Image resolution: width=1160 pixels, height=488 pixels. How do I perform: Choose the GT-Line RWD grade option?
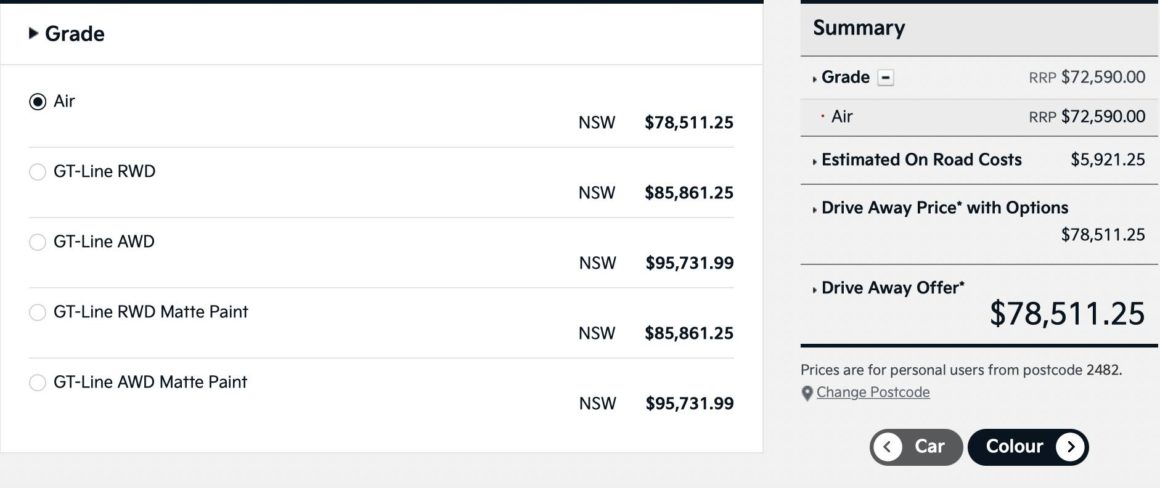point(38,172)
